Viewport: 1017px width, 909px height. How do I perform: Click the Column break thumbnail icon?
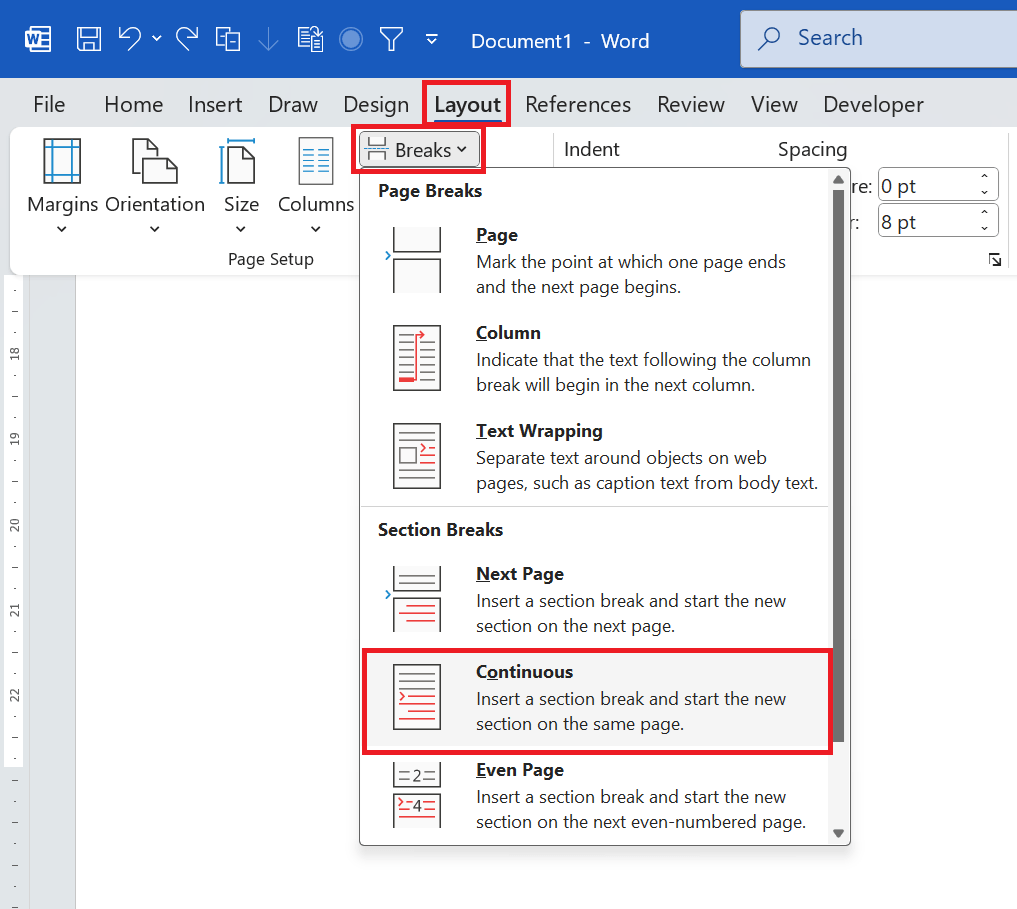[x=416, y=358]
